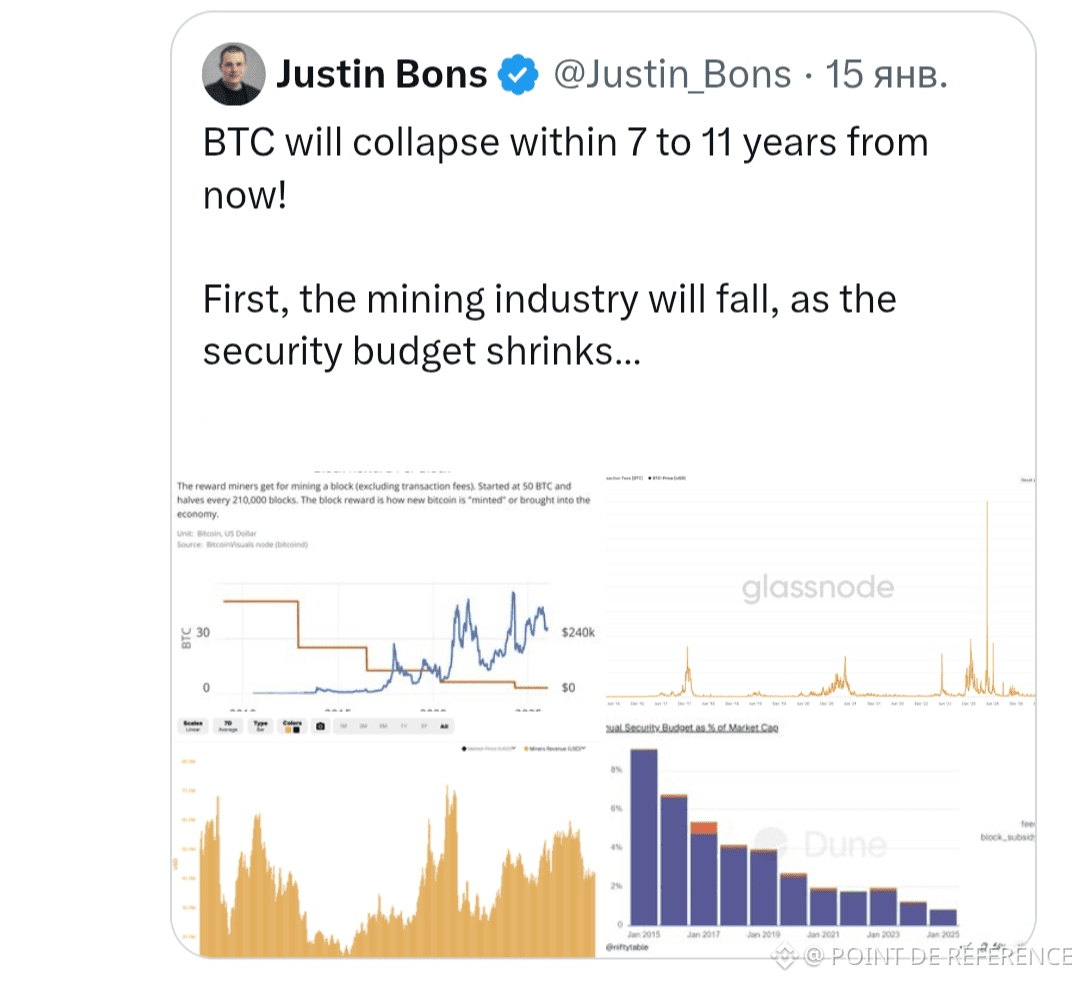The width and height of the screenshot is (1080, 981).
Task: Open the Scales Linear selector
Action: click(x=194, y=726)
